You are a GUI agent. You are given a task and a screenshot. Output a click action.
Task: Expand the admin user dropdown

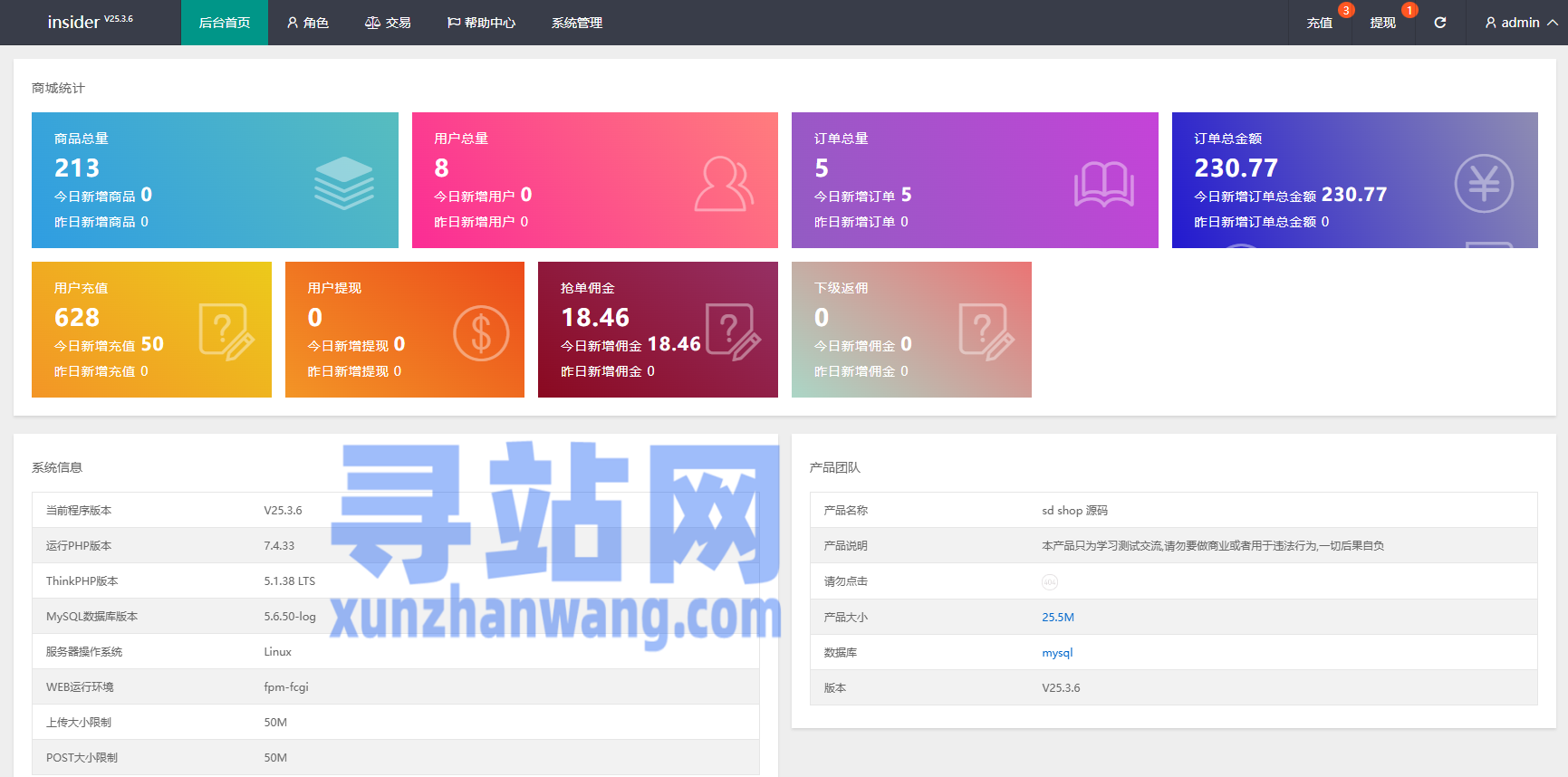1520,23
